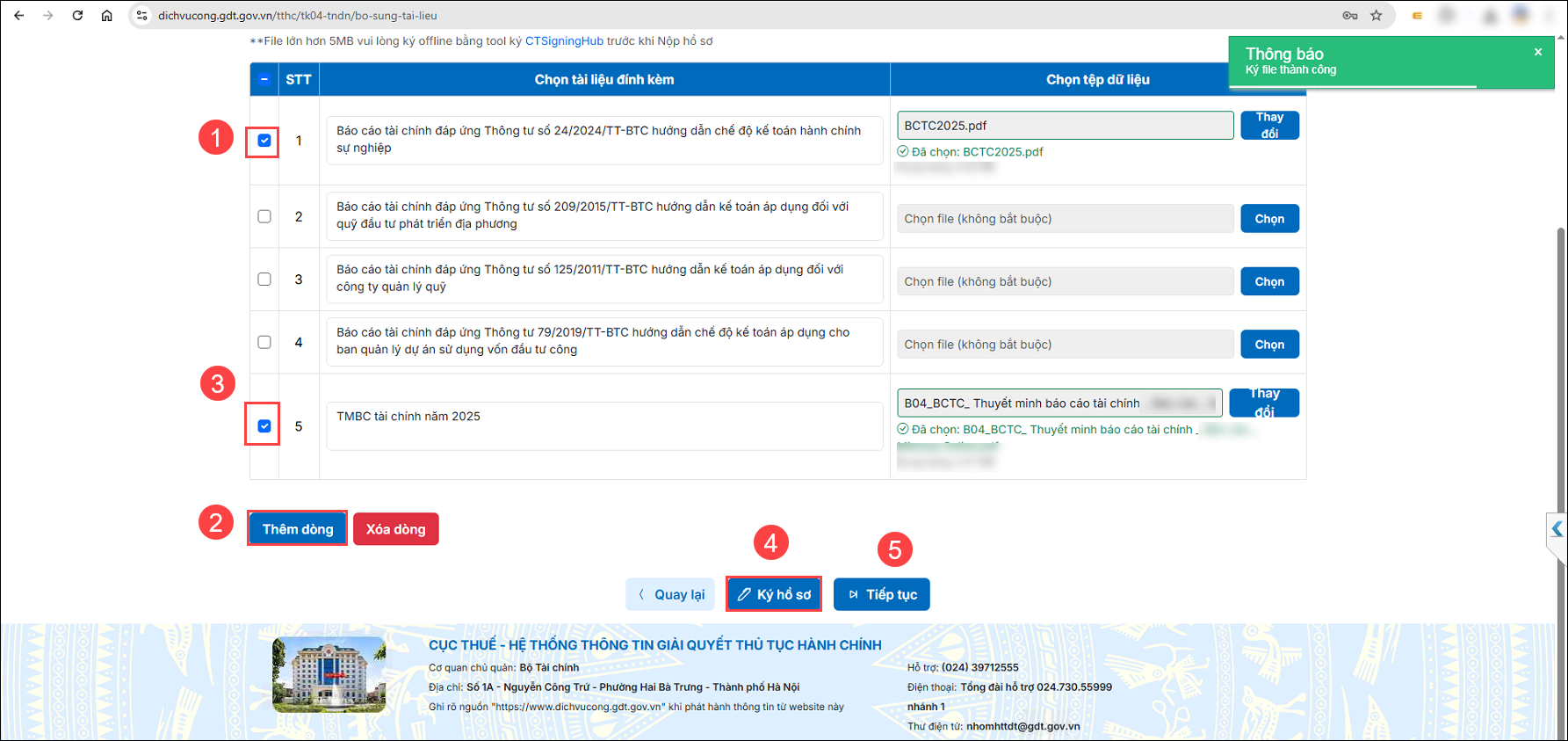Go to browser home page icon

point(107,15)
